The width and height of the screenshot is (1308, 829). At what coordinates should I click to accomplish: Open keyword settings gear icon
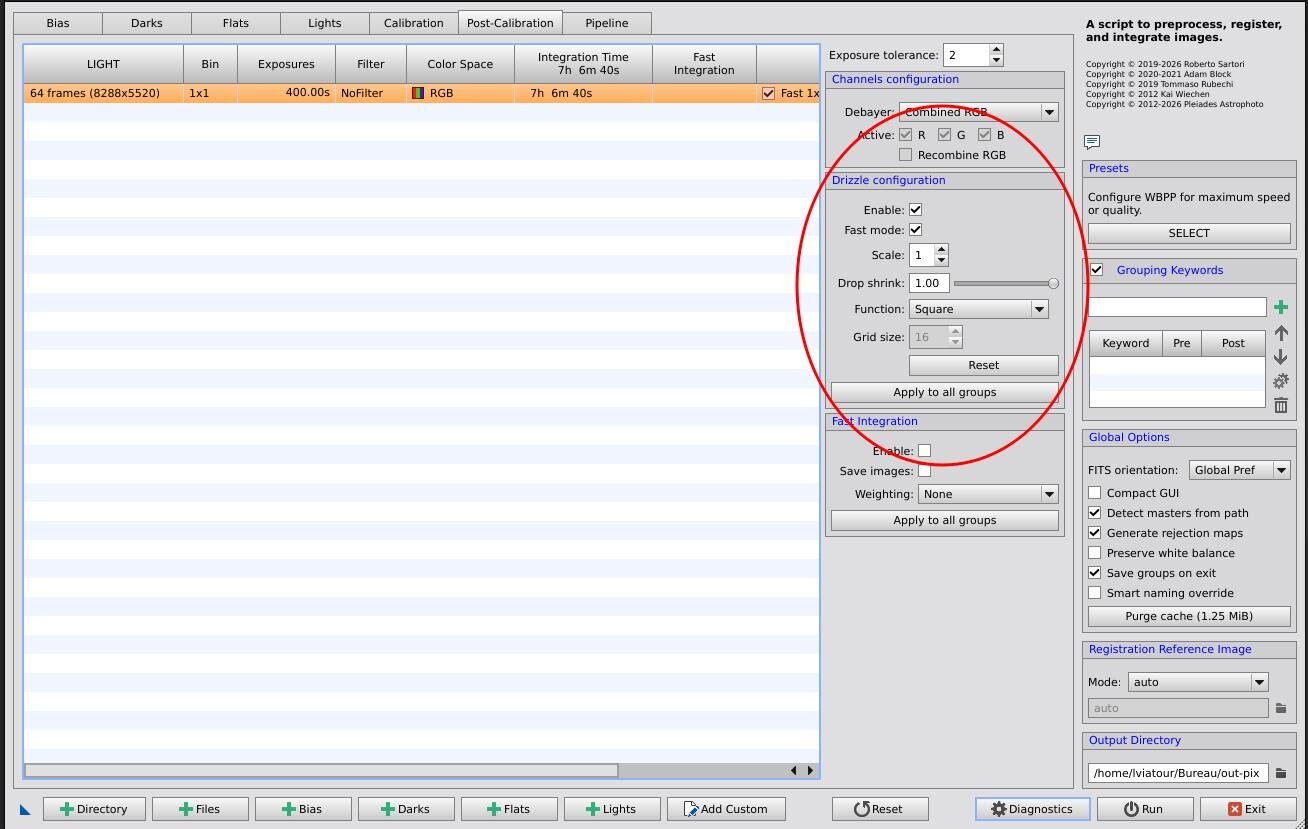pos(1280,381)
